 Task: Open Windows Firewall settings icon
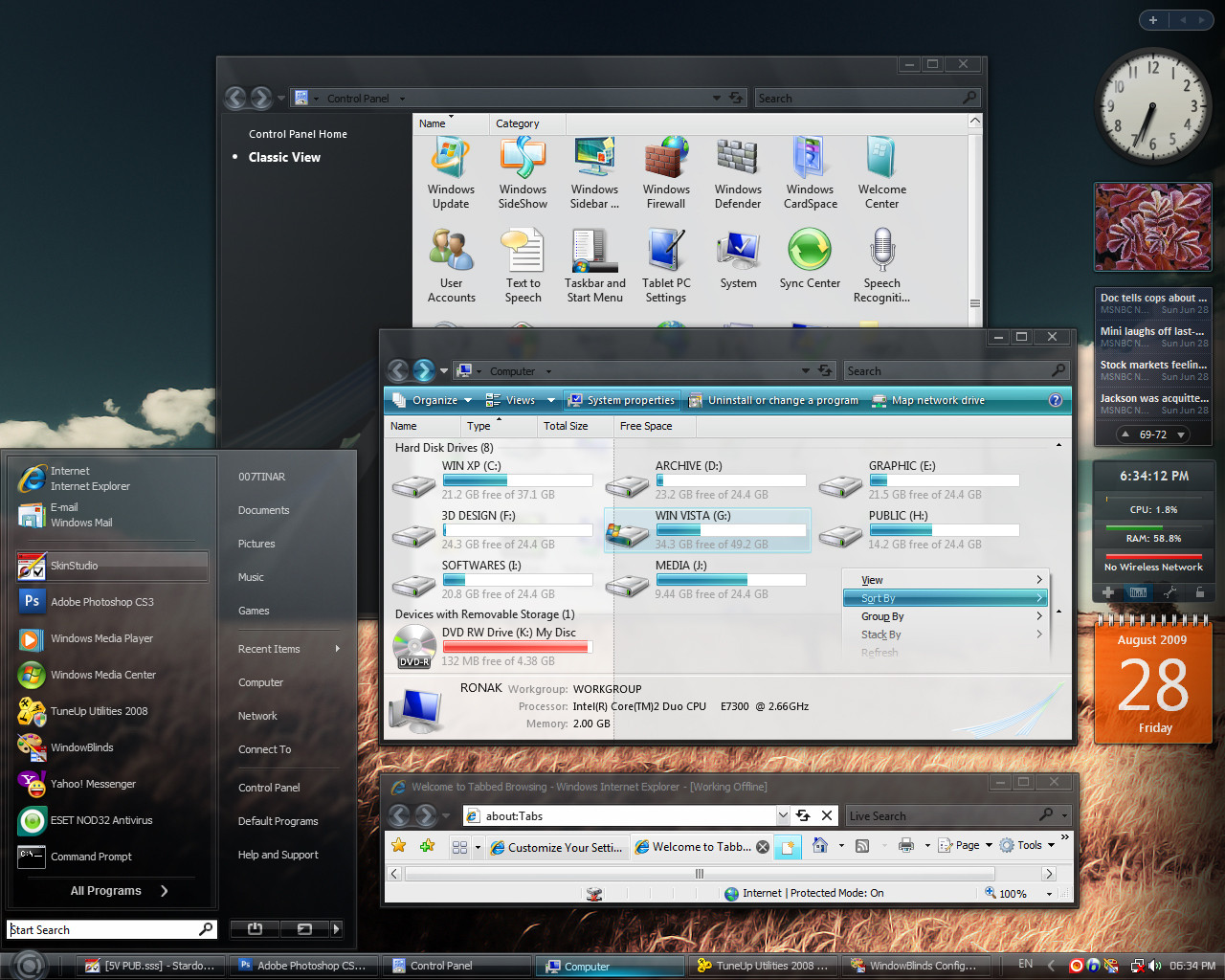[666, 173]
